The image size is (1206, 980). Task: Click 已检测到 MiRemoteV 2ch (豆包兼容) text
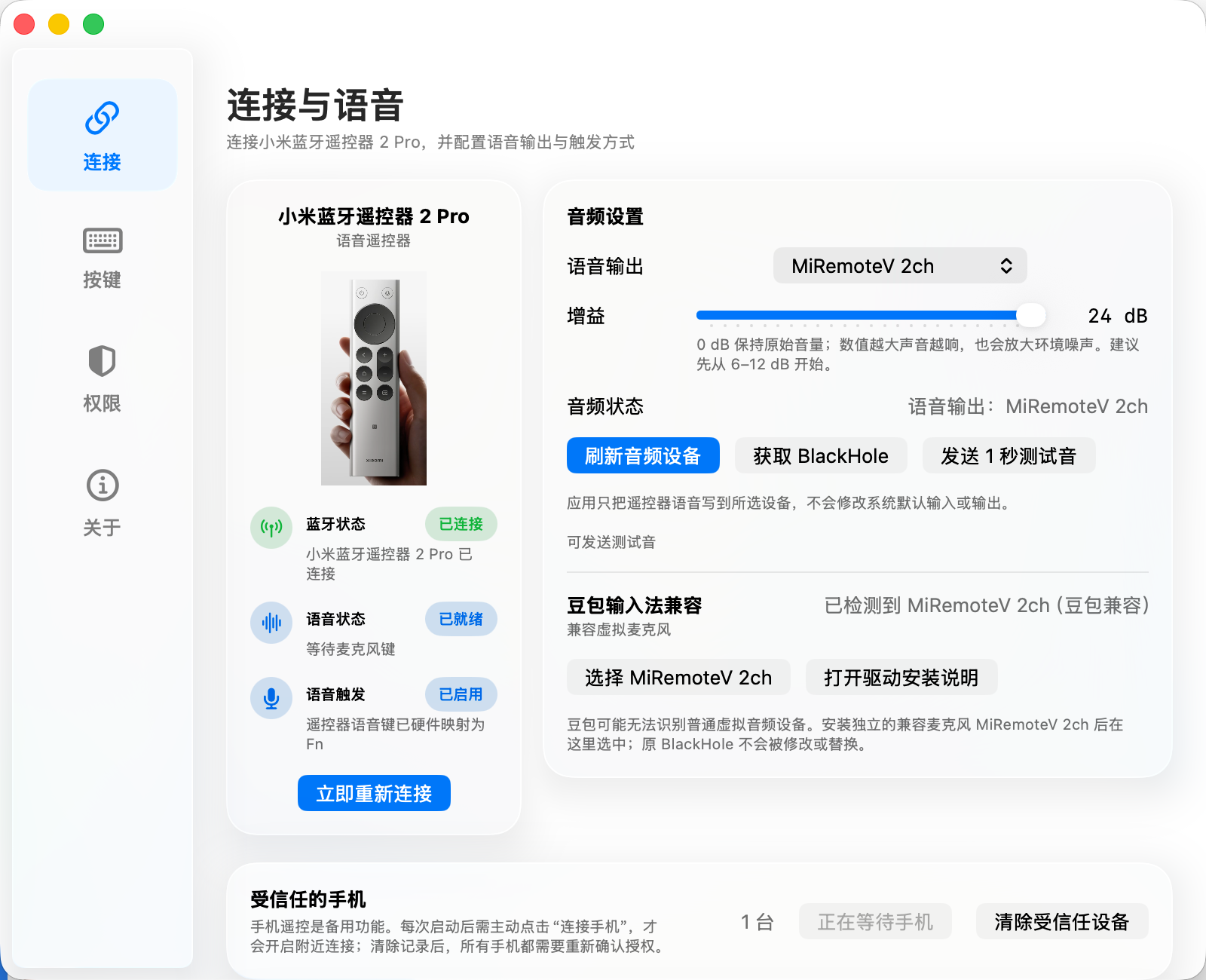click(x=987, y=605)
